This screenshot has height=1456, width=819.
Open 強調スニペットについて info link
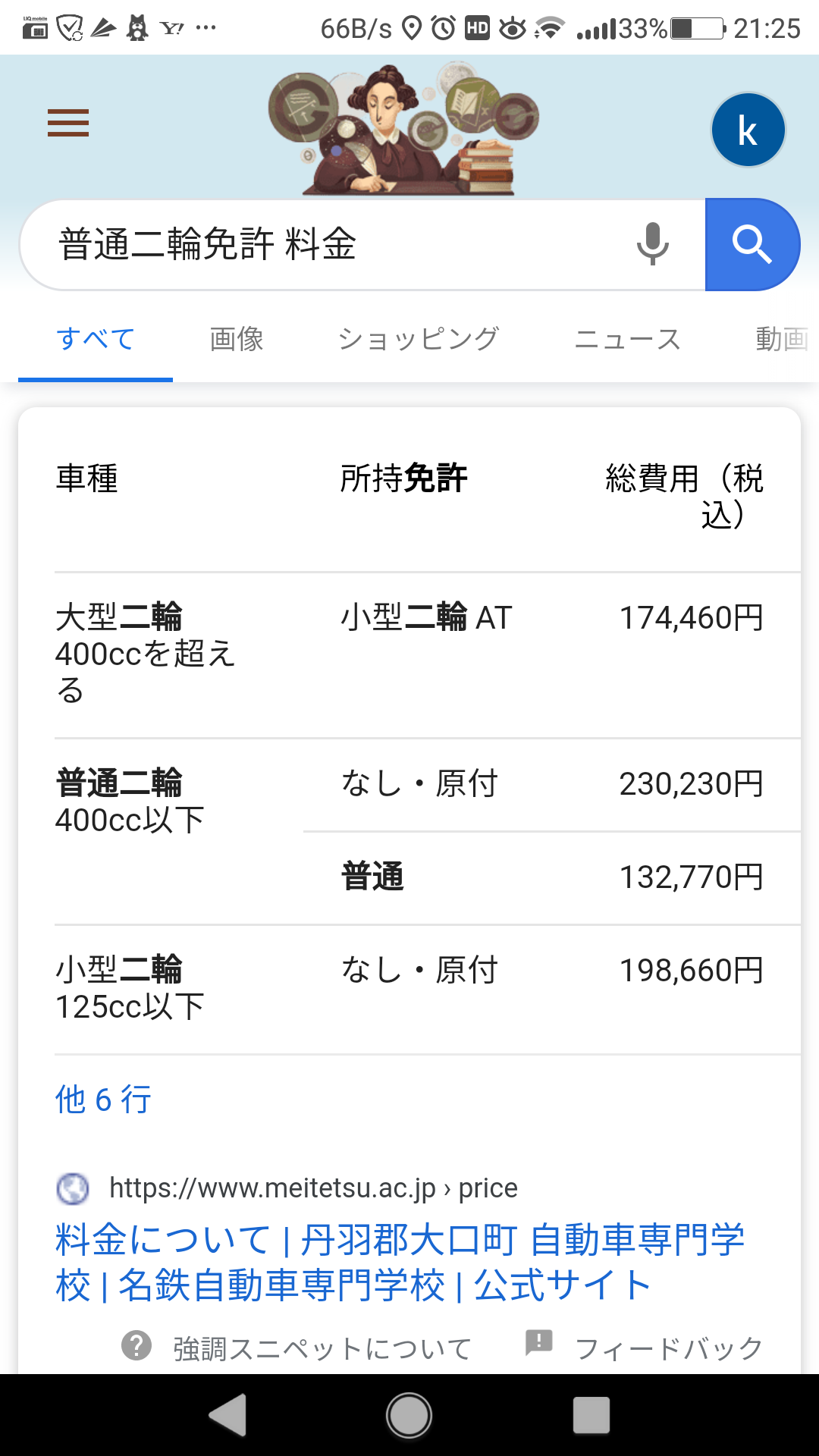click(x=322, y=1348)
